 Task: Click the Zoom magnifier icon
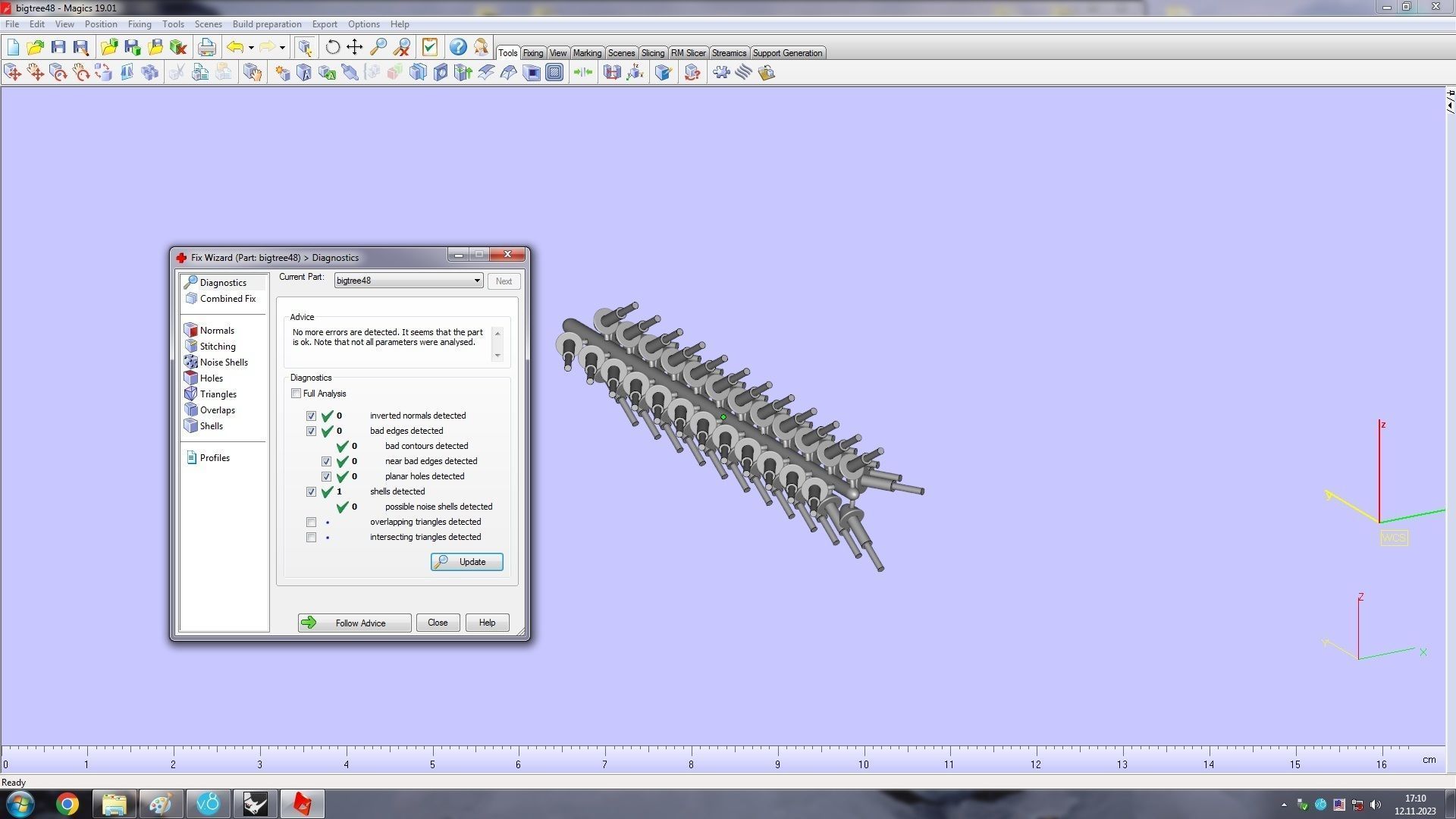pos(378,47)
